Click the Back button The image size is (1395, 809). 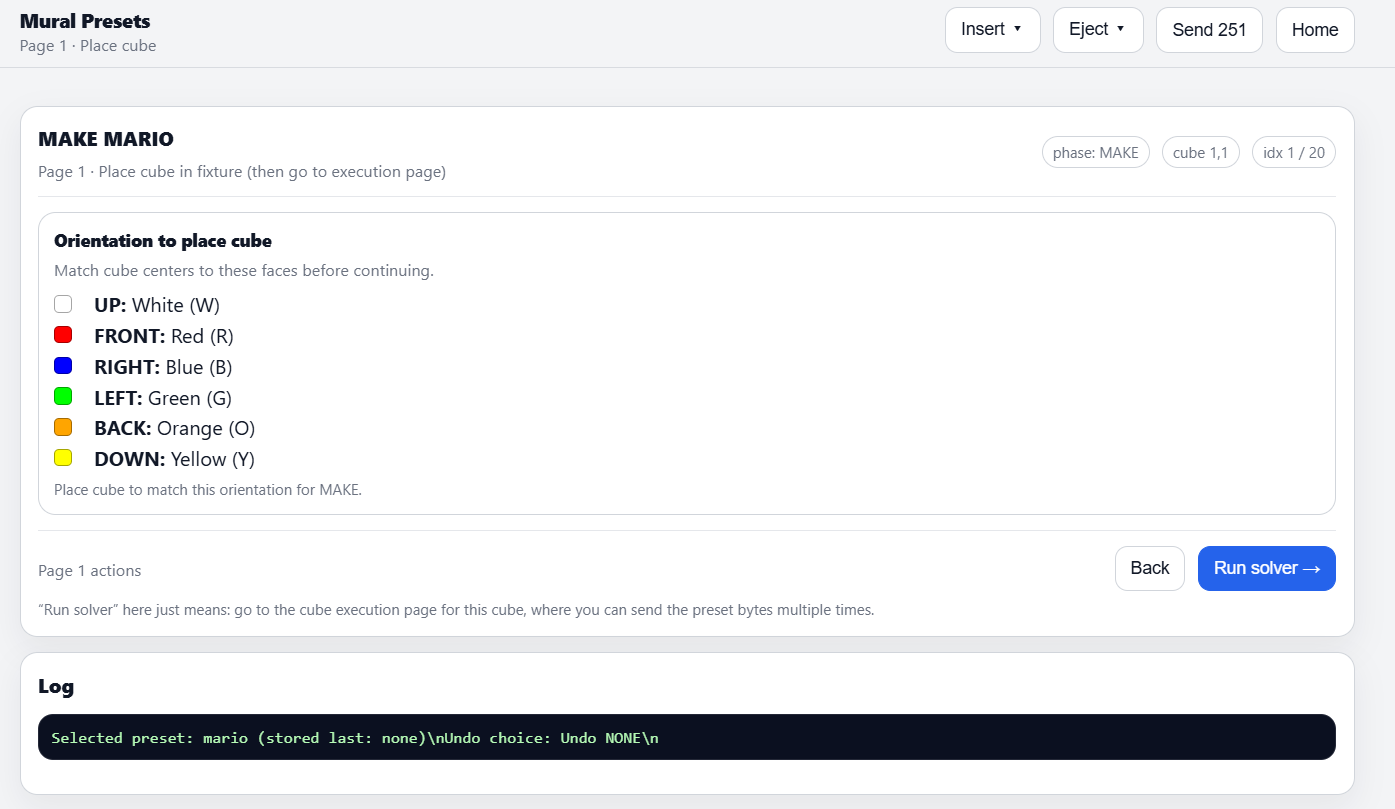[1149, 568]
